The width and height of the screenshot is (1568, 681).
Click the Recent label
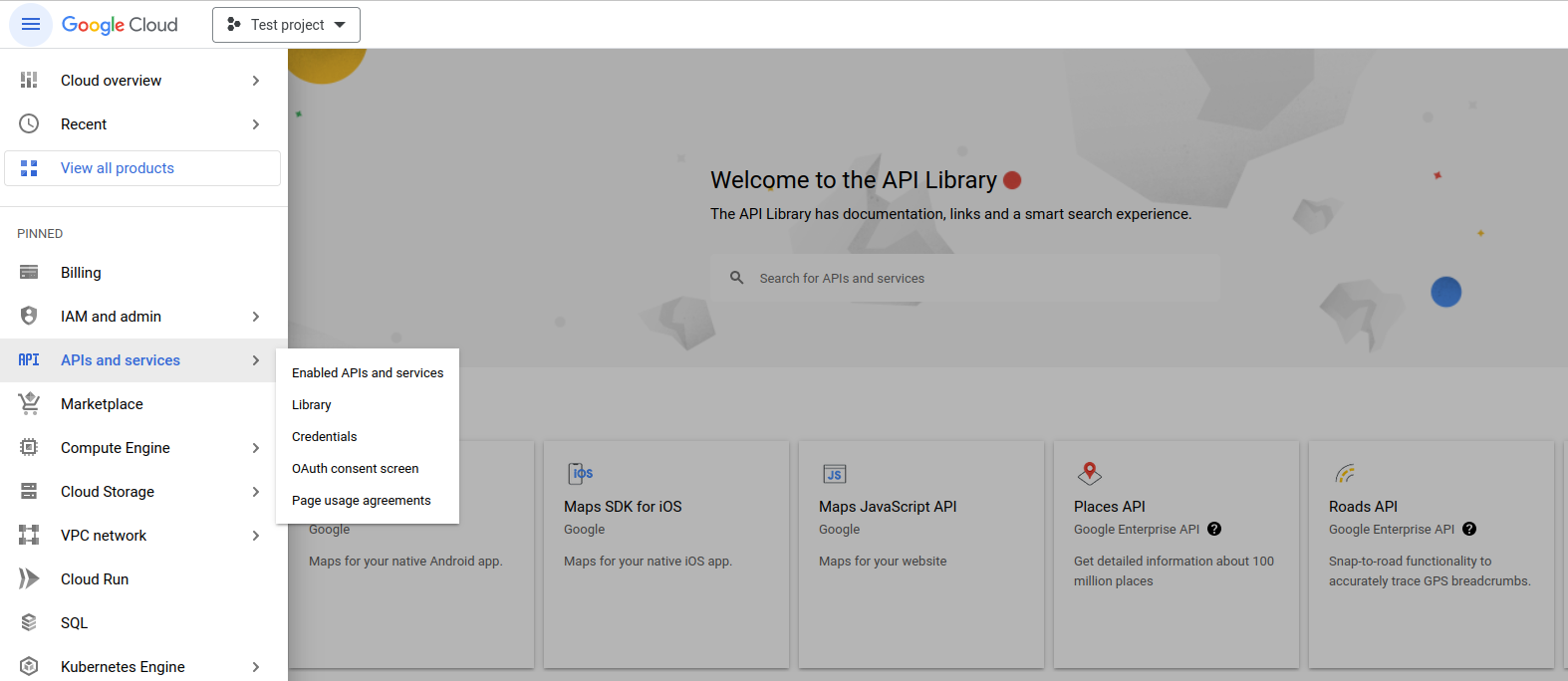[84, 123]
